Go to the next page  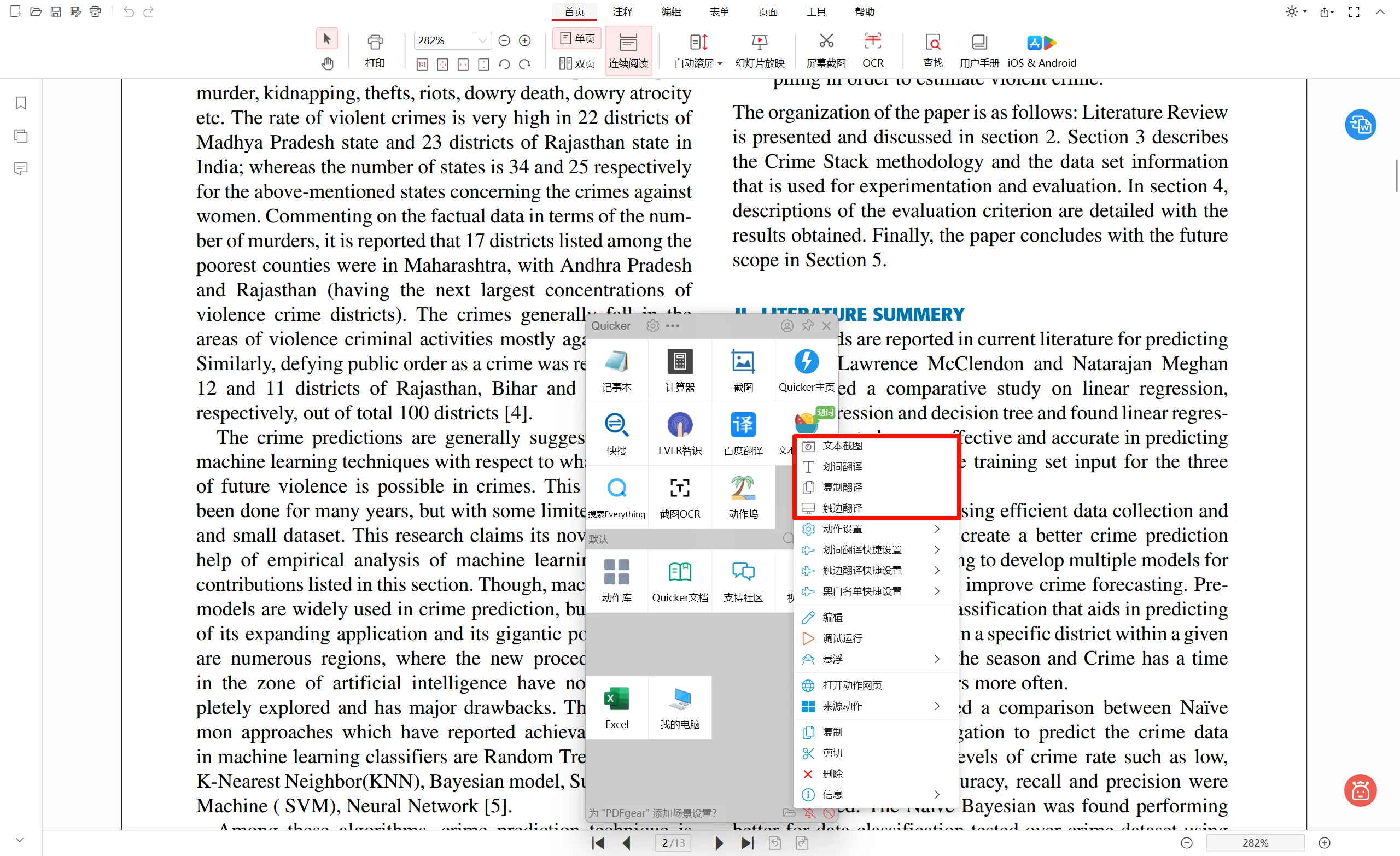[719, 843]
